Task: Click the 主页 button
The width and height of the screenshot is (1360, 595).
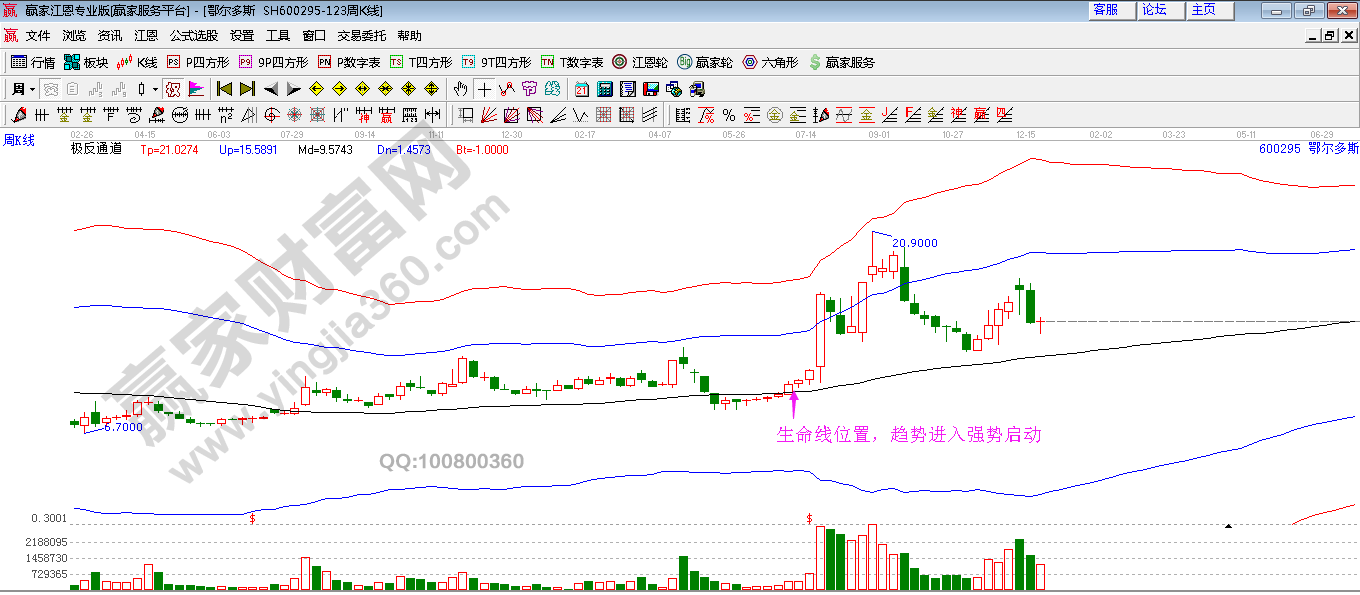Action: [1204, 10]
